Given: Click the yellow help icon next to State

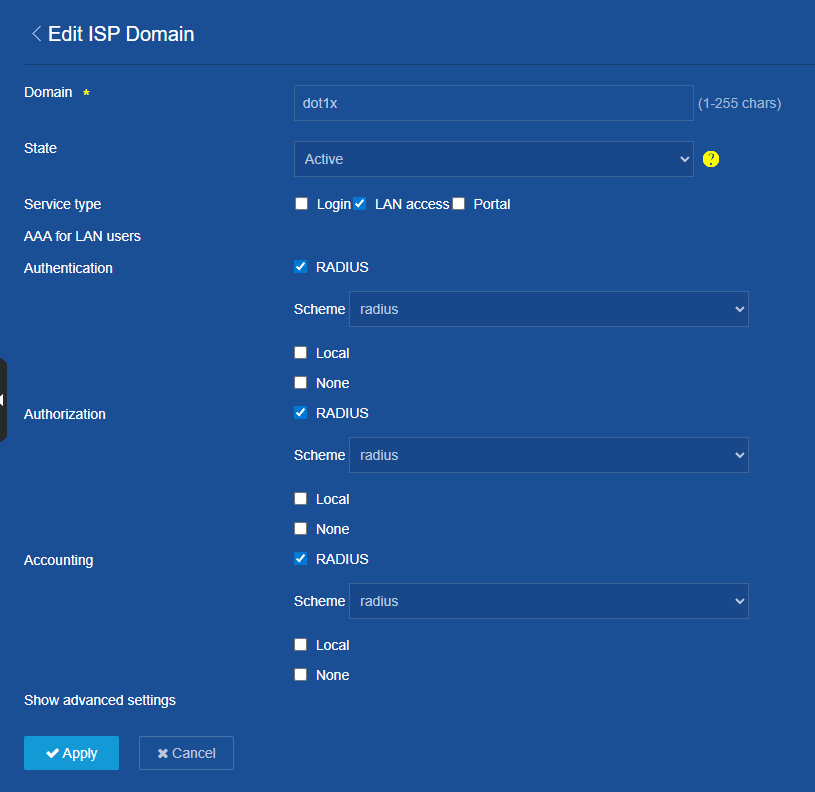Looking at the screenshot, I should click(x=711, y=159).
